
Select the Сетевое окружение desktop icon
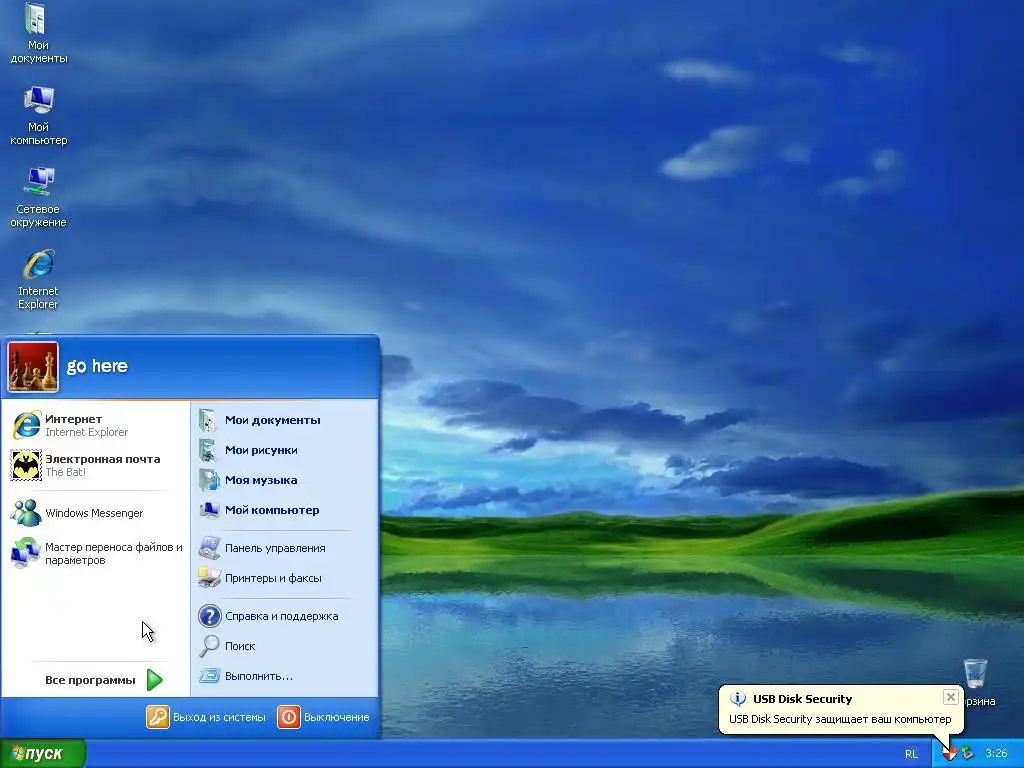click(x=38, y=197)
